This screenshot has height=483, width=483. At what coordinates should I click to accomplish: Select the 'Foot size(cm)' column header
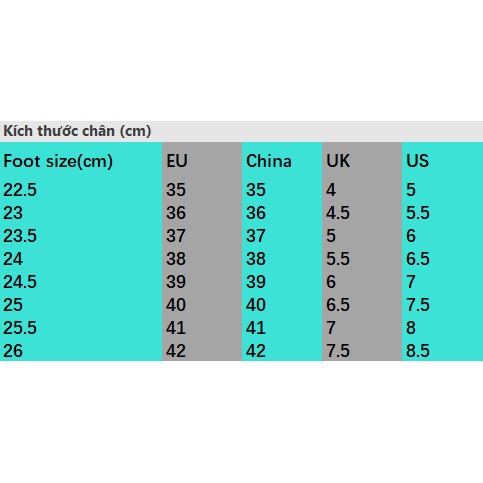tap(58, 161)
